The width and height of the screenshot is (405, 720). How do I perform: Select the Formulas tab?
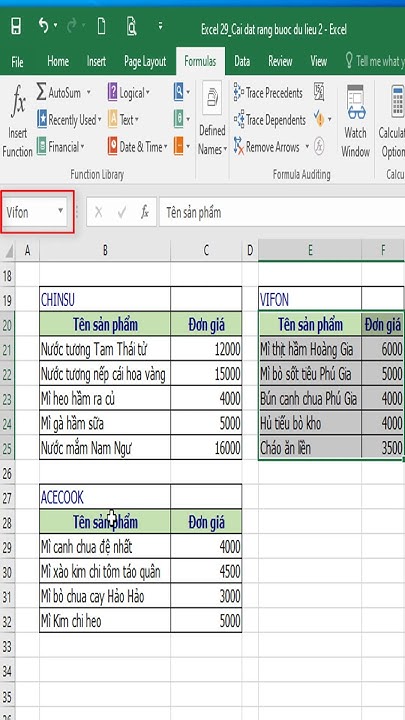pos(200,62)
